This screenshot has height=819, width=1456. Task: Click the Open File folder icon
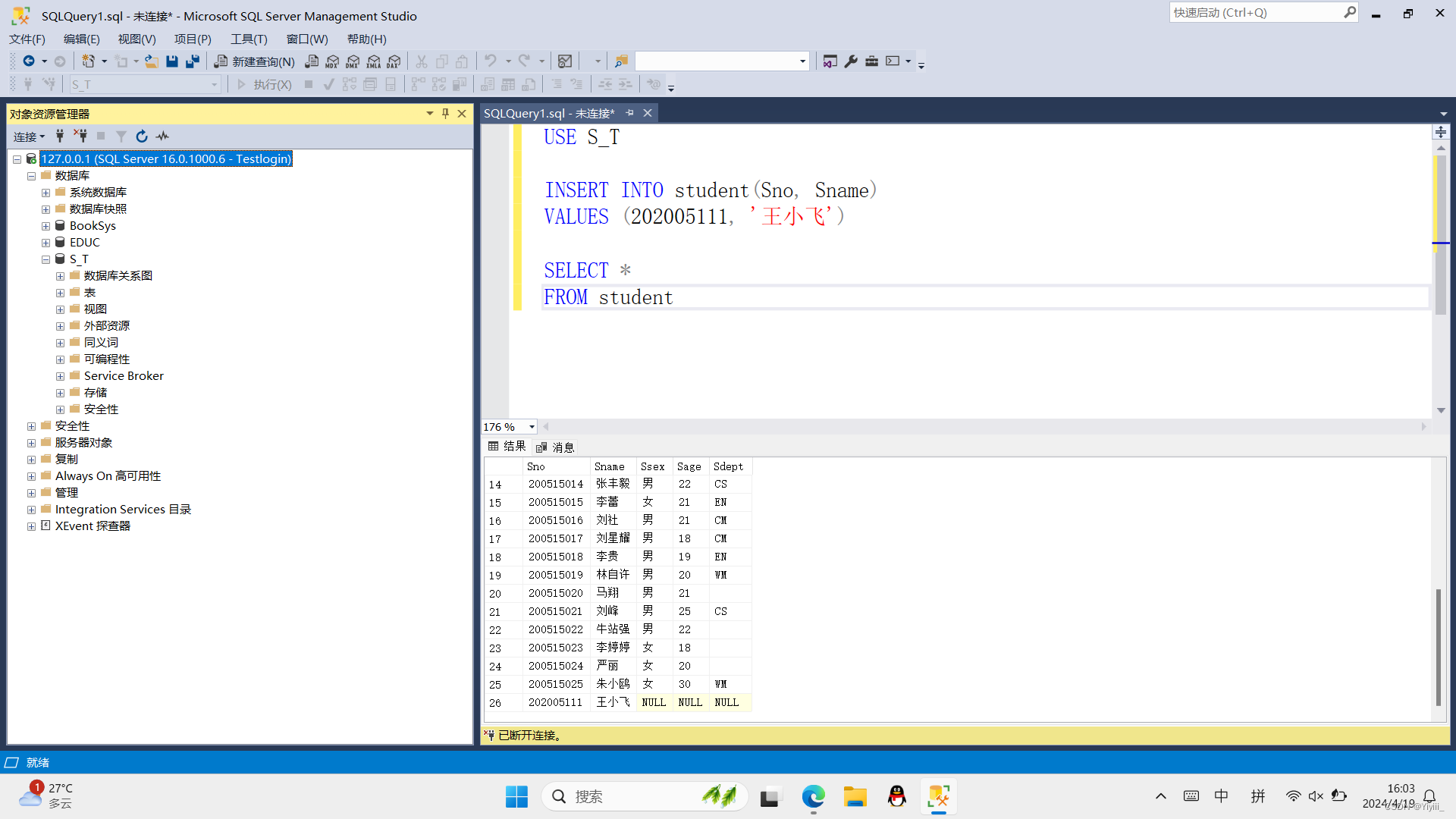coord(152,61)
